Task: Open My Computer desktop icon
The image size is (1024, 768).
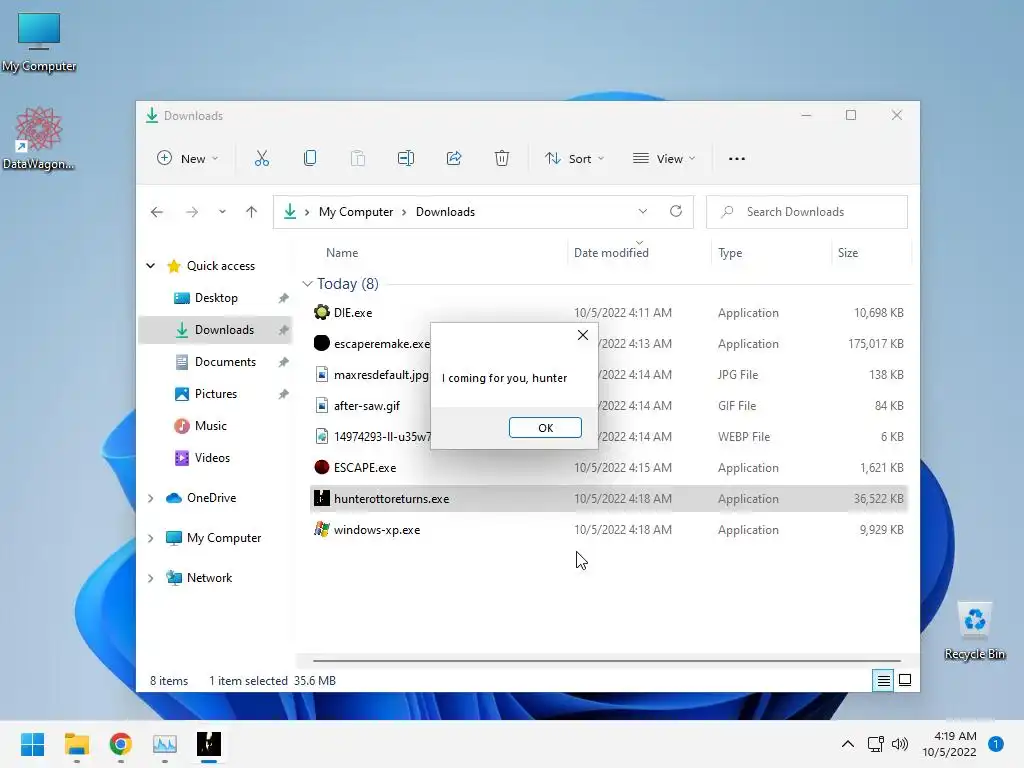Action: (39, 42)
